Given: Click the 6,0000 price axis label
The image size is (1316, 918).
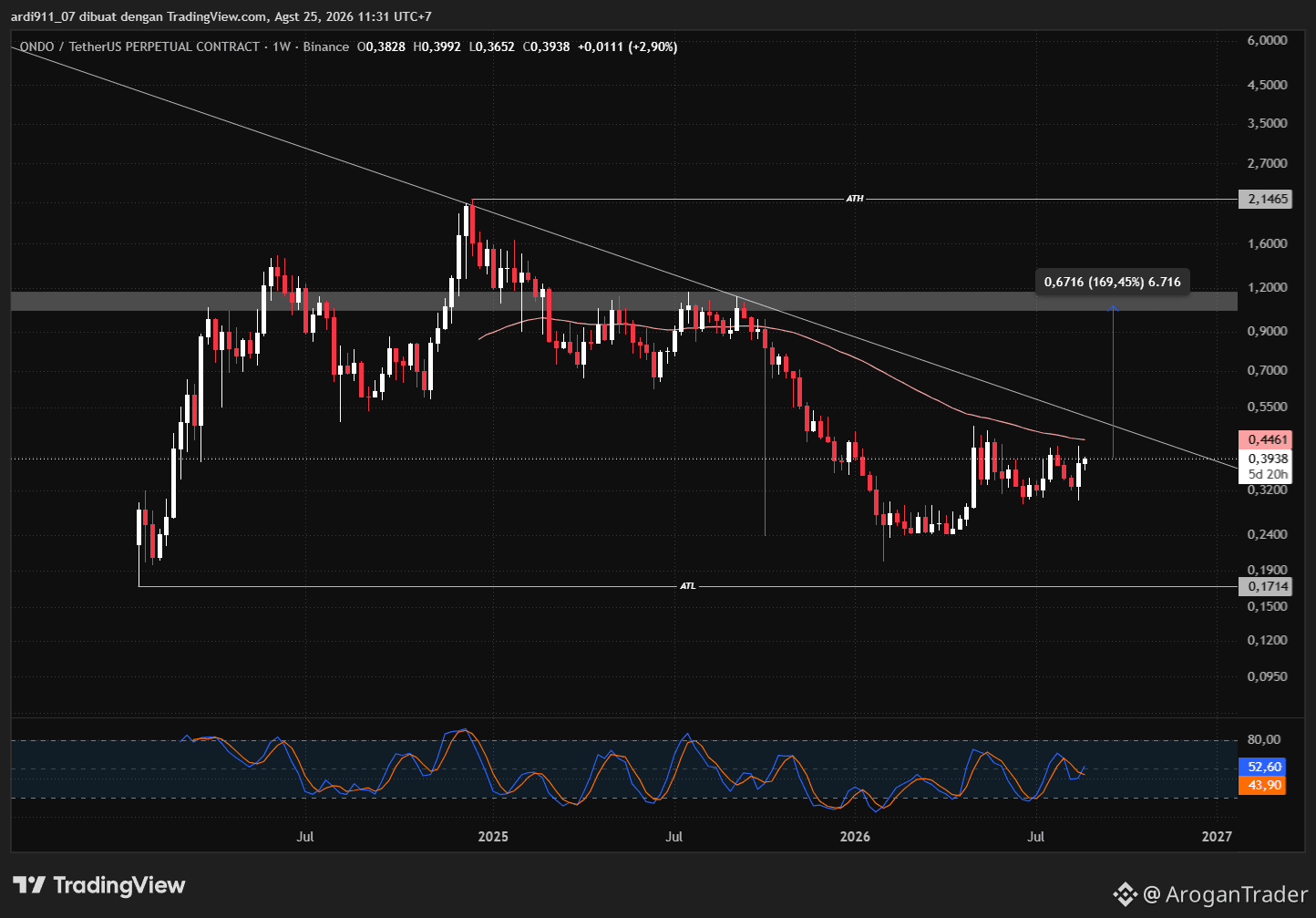Looking at the screenshot, I should tap(1268, 40).
